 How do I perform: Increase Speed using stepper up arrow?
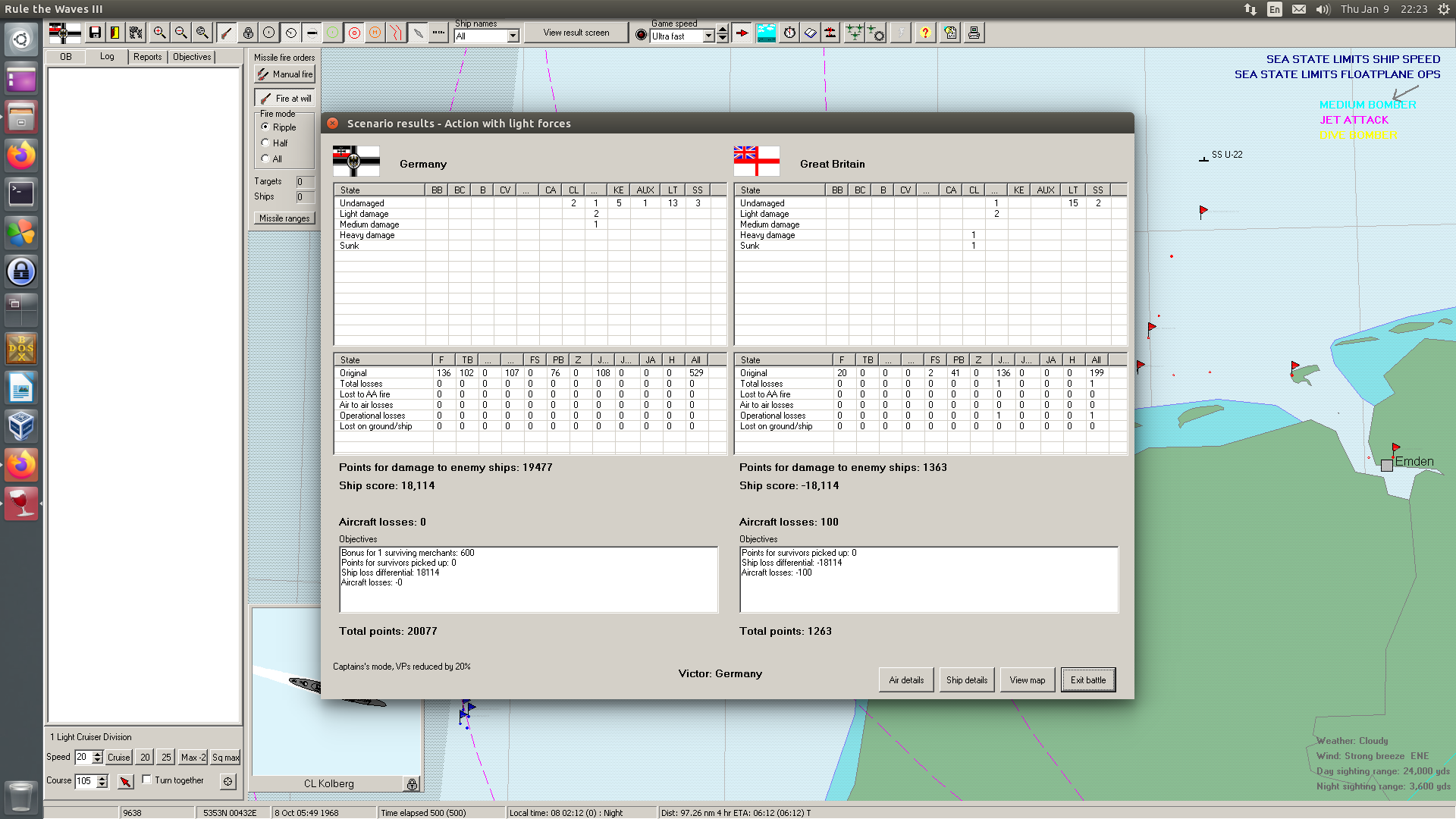[97, 754]
